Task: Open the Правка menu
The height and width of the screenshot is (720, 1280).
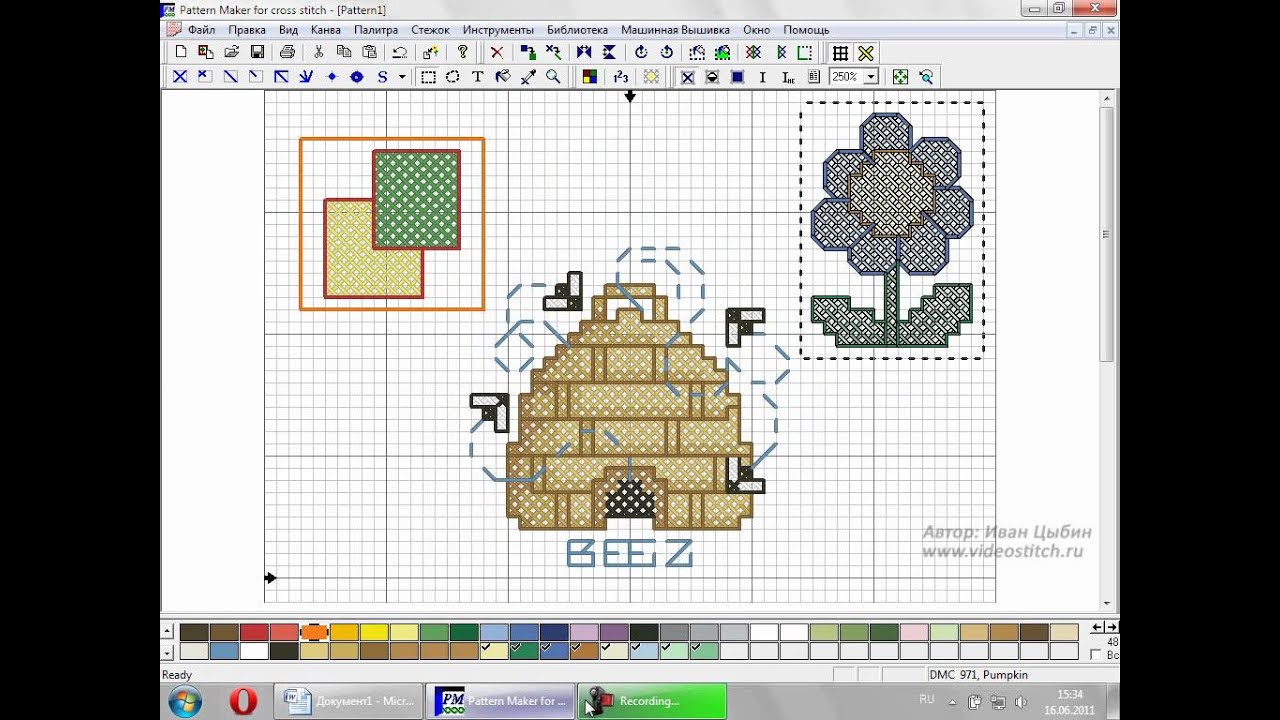Action: 247,30
